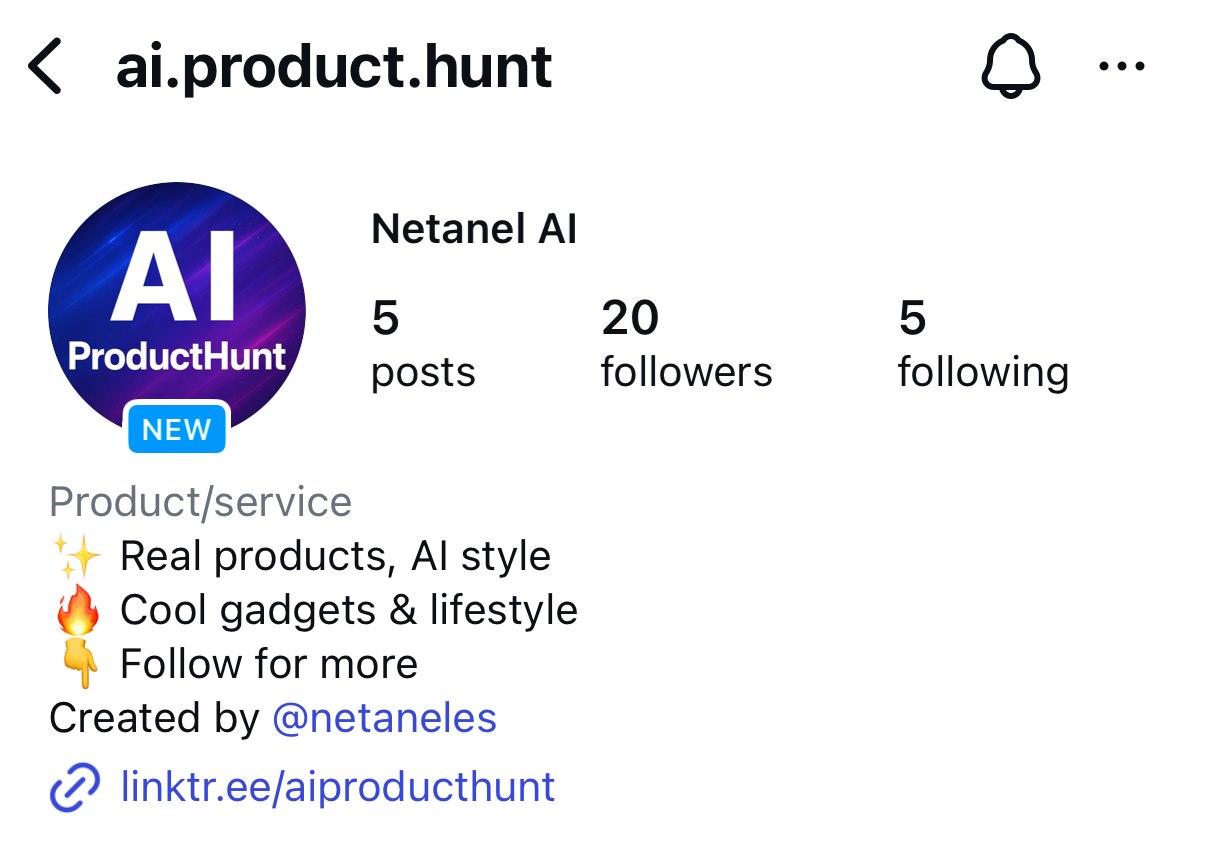Tap the pointing-down hand emoji

click(x=76, y=665)
